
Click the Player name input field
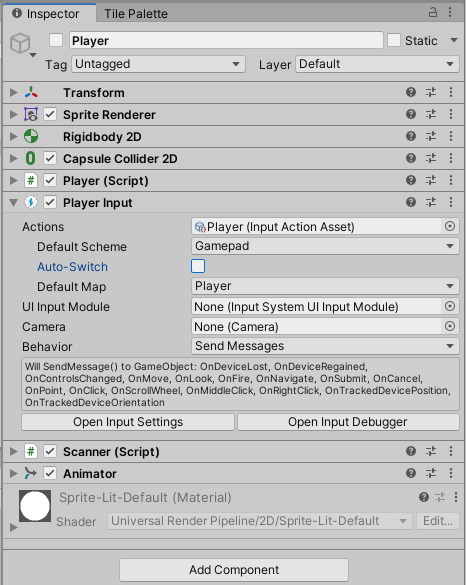pos(226,40)
